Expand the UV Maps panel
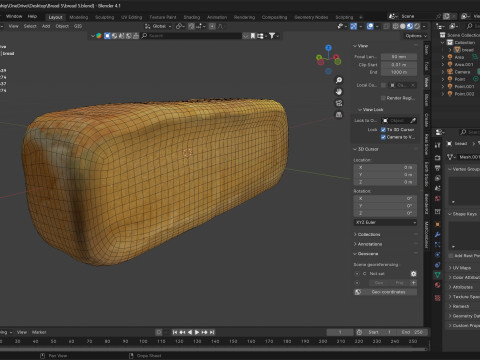 [460, 268]
